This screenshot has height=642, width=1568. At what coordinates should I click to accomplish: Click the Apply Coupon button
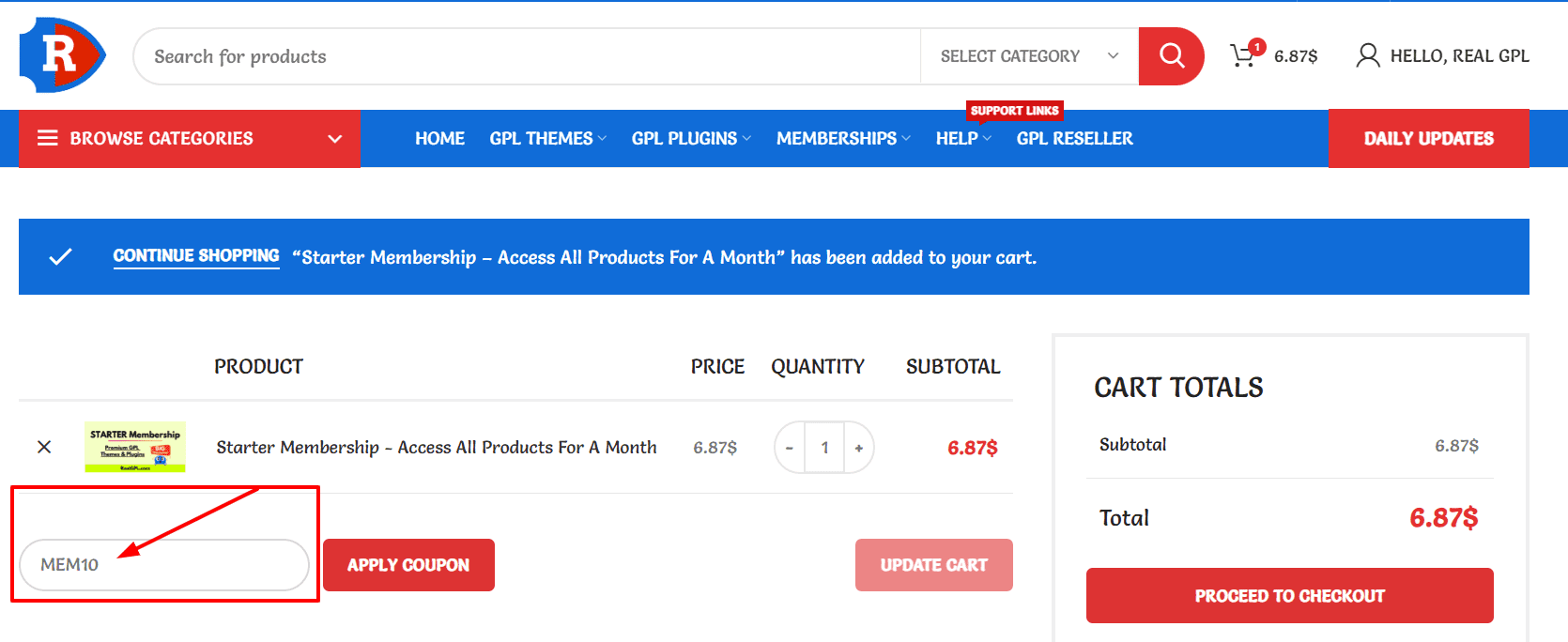click(408, 565)
